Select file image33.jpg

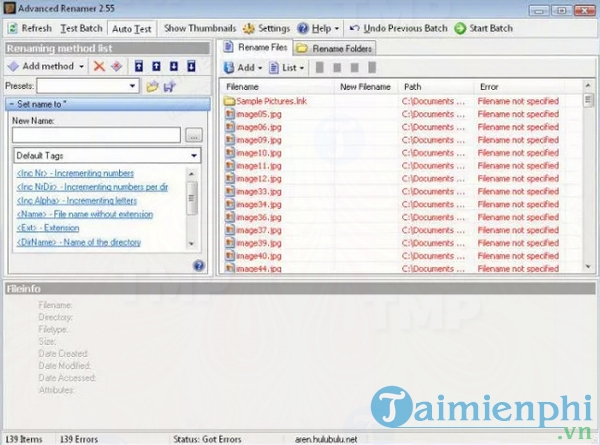(x=401, y=192)
